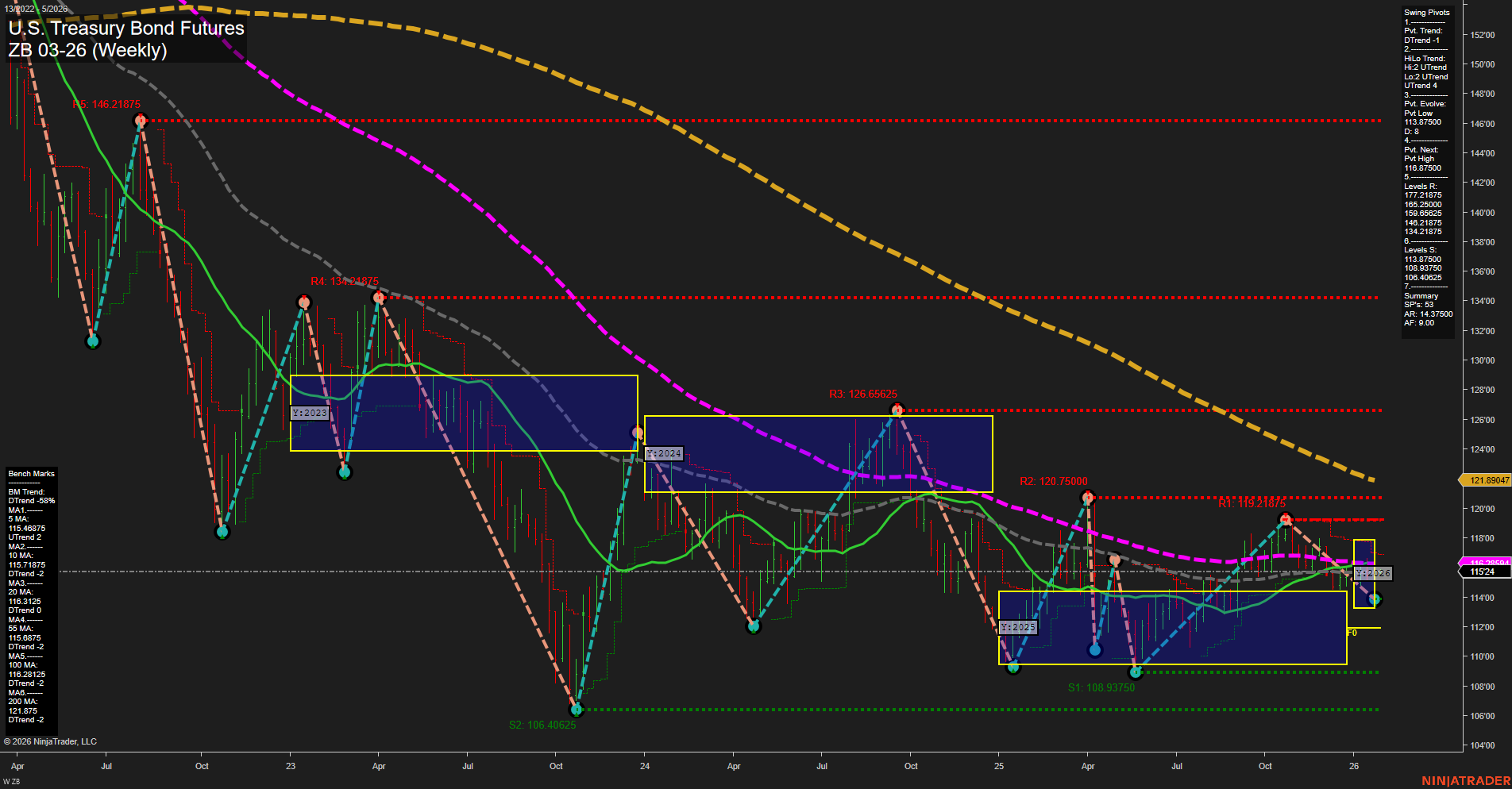
Task: Open the Swing Pivots info panel header
Action: click(x=1426, y=12)
